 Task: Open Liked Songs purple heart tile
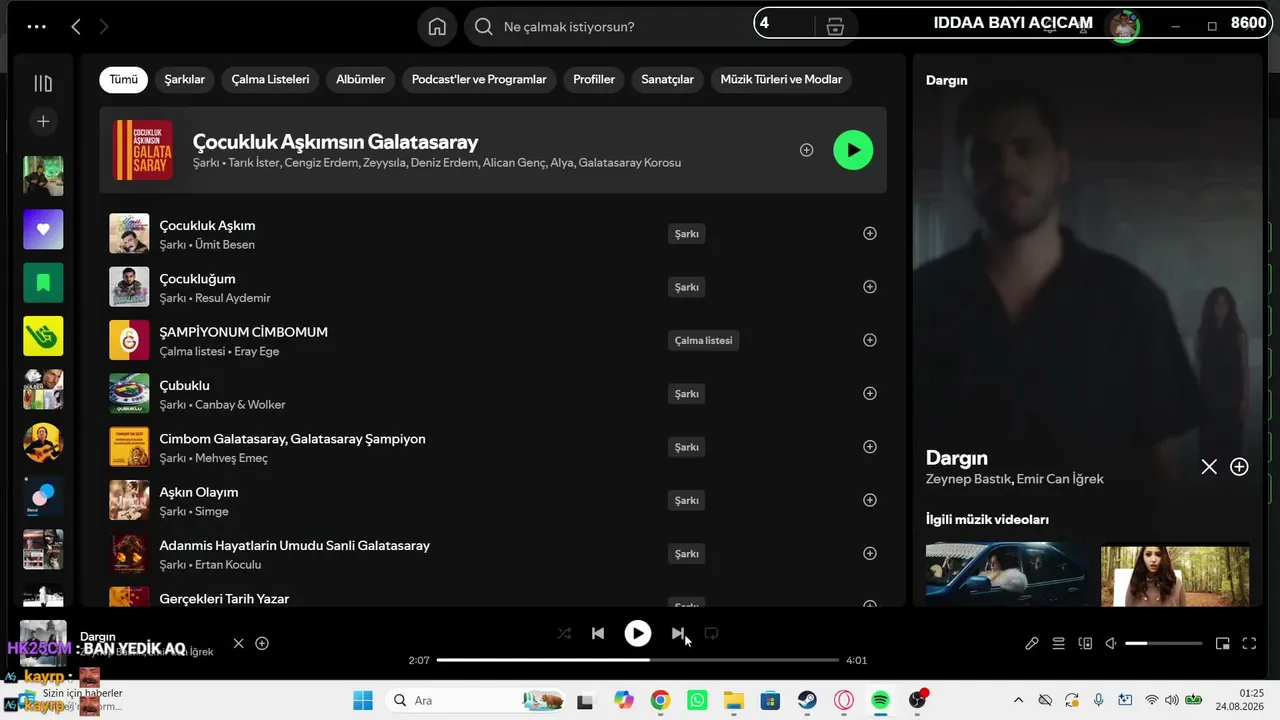(x=43, y=229)
